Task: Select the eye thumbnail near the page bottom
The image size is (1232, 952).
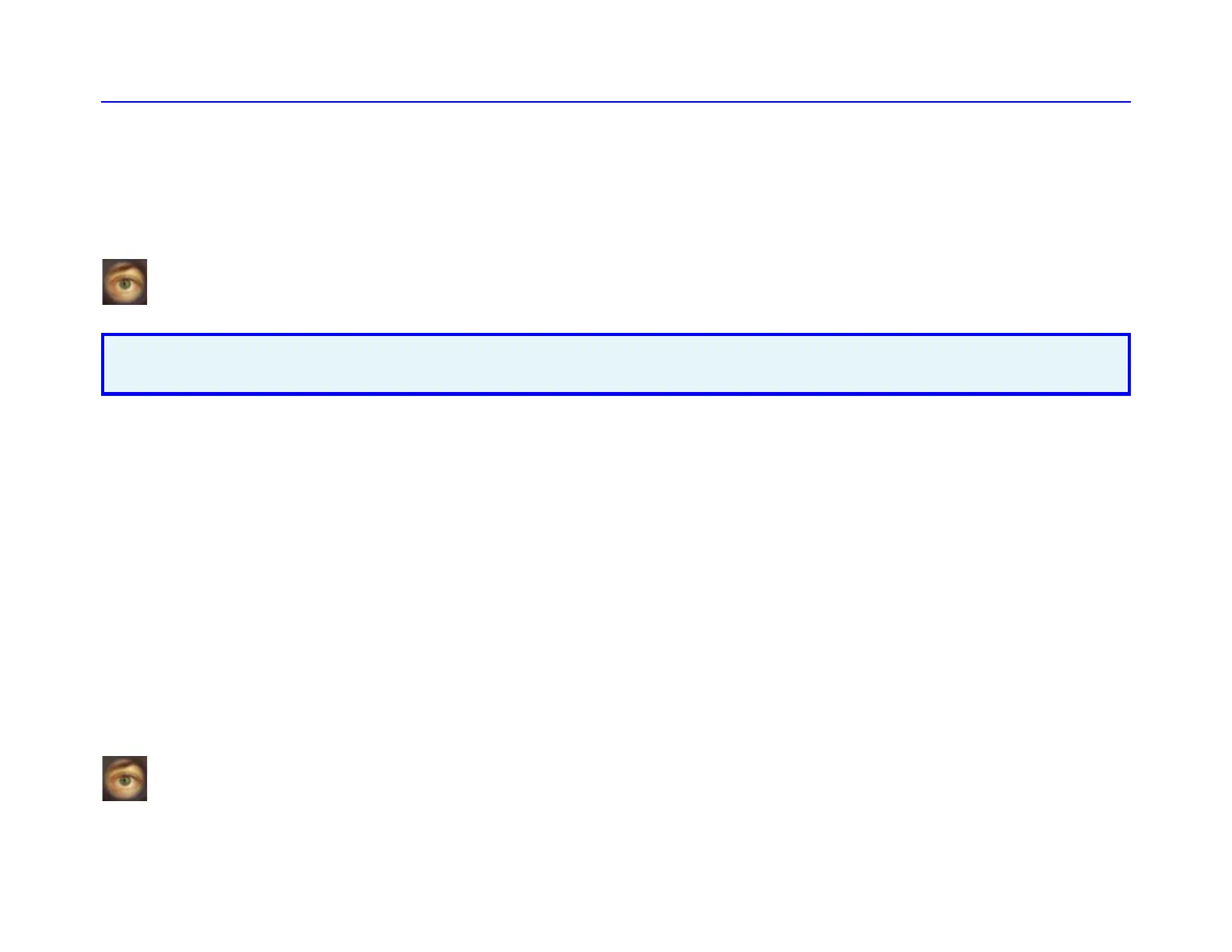Action: 124,779
